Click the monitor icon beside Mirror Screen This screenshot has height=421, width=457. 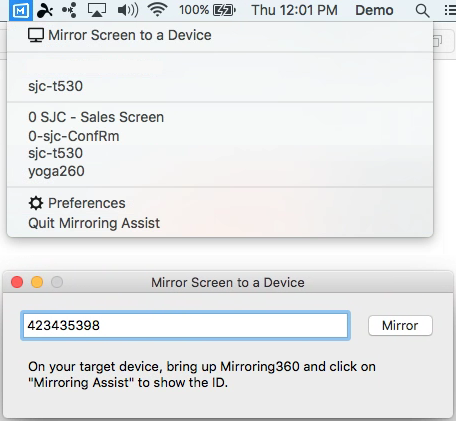pos(36,35)
